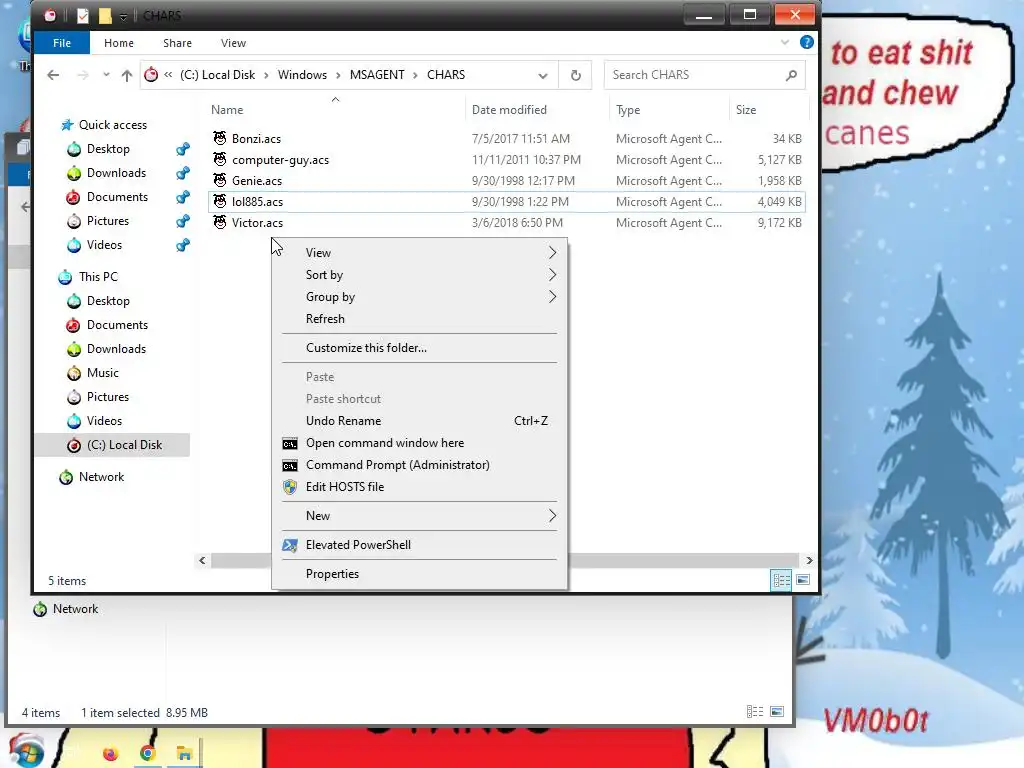This screenshot has height=768, width=1024.
Task: Choose Customize this folder...
Action: pos(366,348)
